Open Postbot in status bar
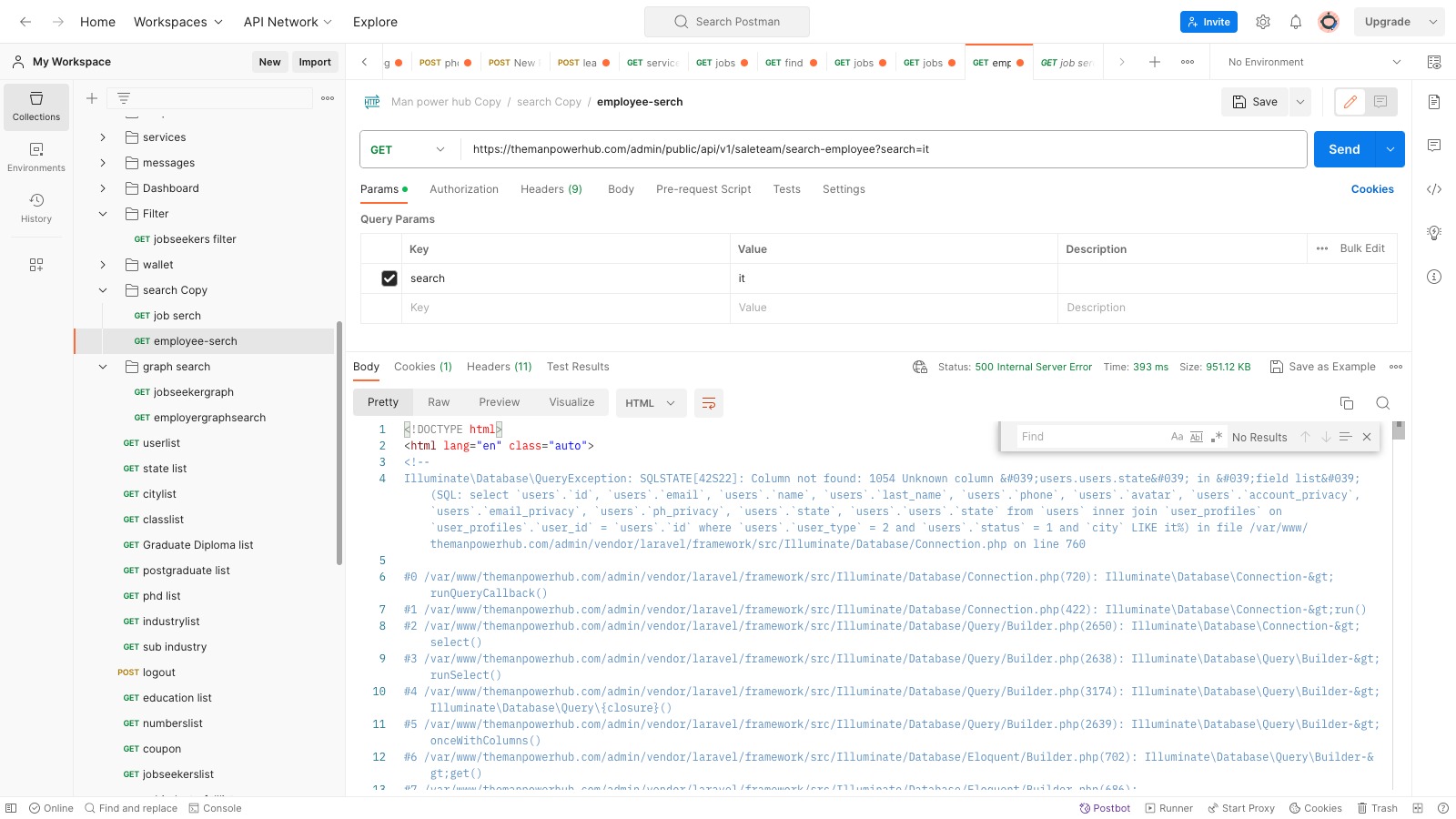The width and height of the screenshot is (1456, 819). point(1105,808)
